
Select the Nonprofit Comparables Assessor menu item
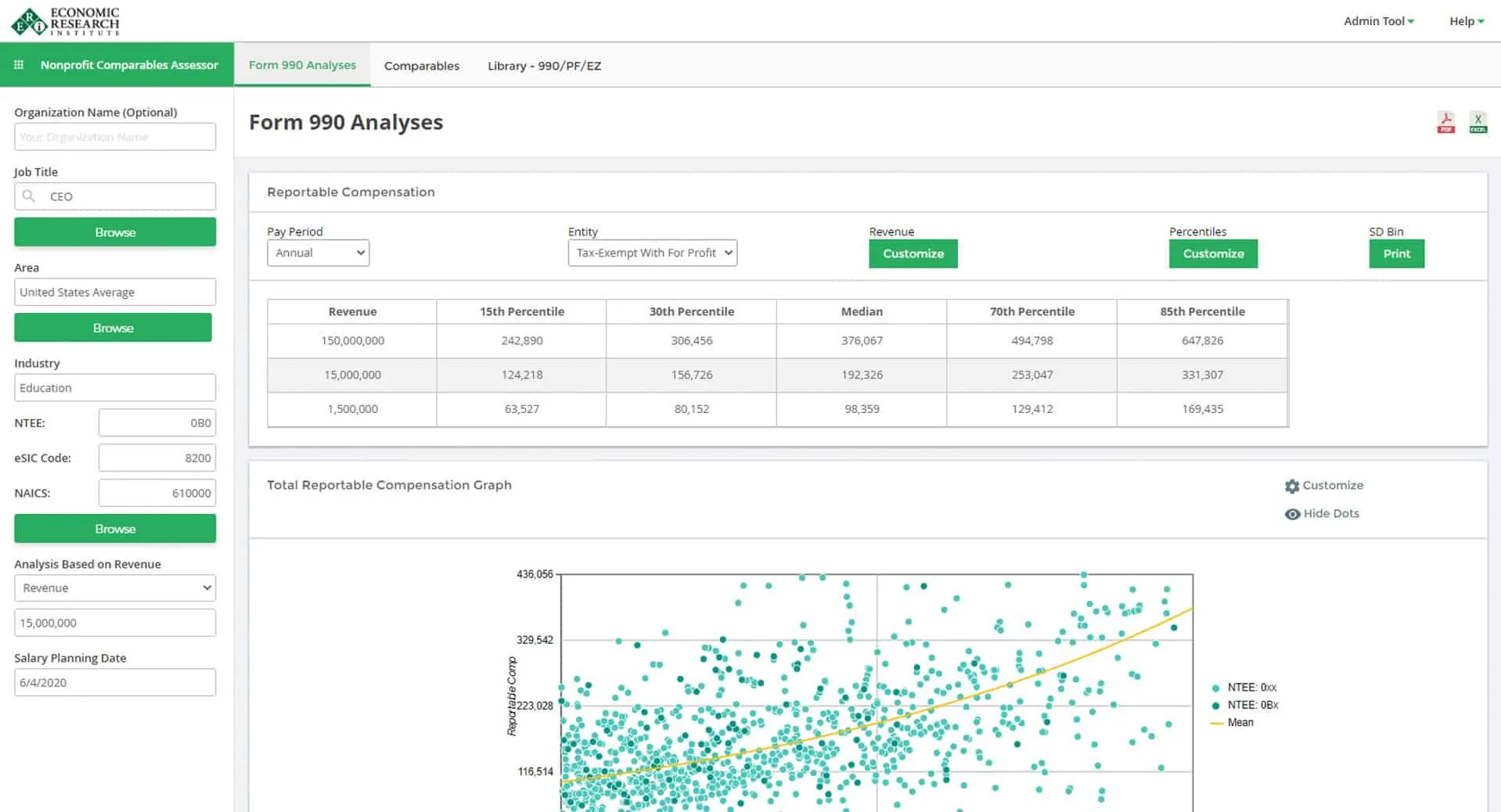[129, 65]
